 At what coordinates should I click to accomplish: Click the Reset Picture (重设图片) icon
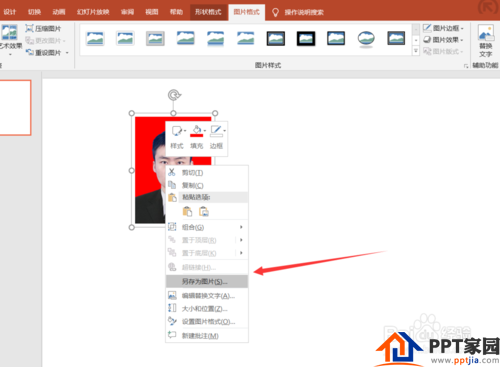(x=29, y=53)
